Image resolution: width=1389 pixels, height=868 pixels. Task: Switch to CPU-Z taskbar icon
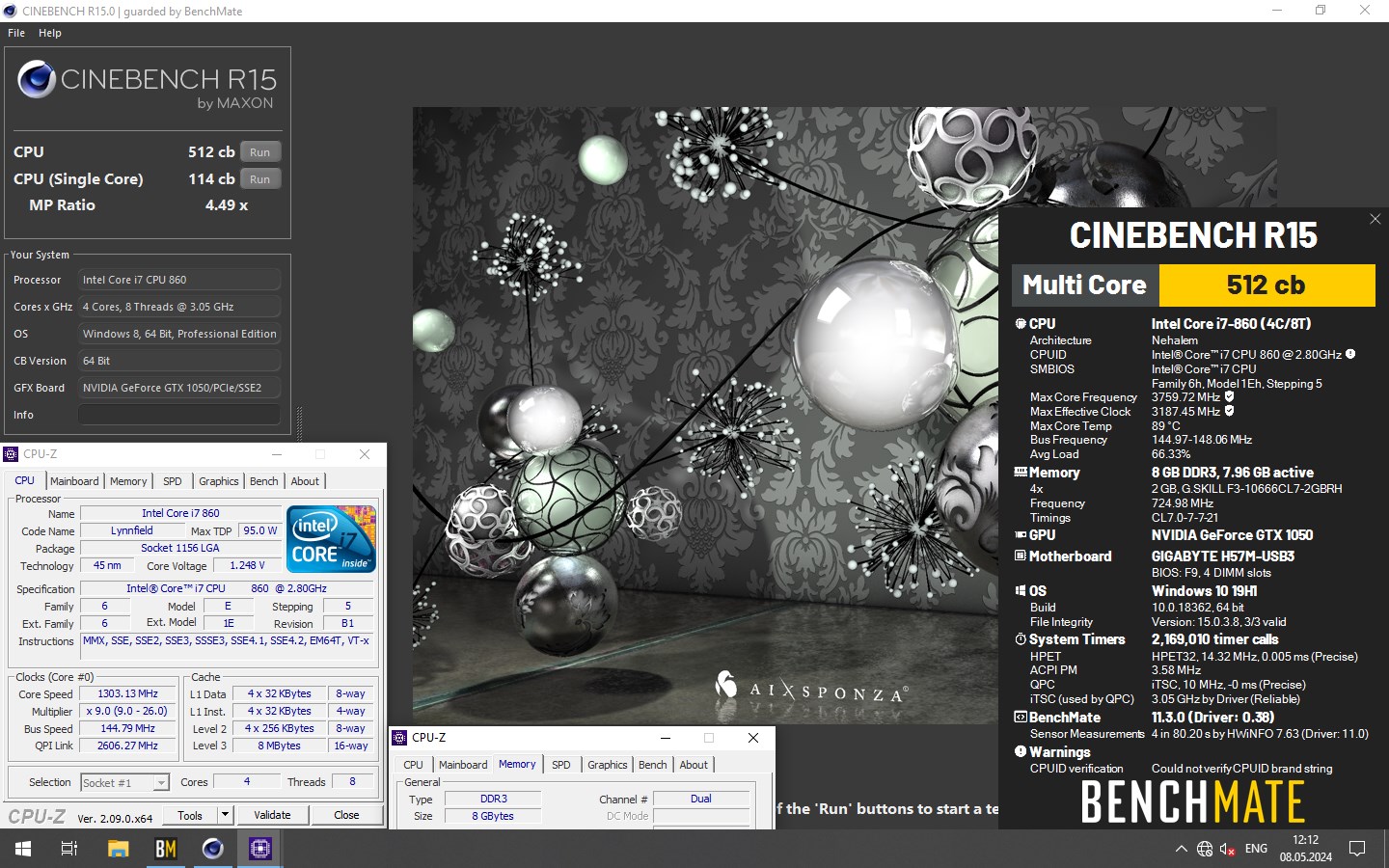coord(259,849)
